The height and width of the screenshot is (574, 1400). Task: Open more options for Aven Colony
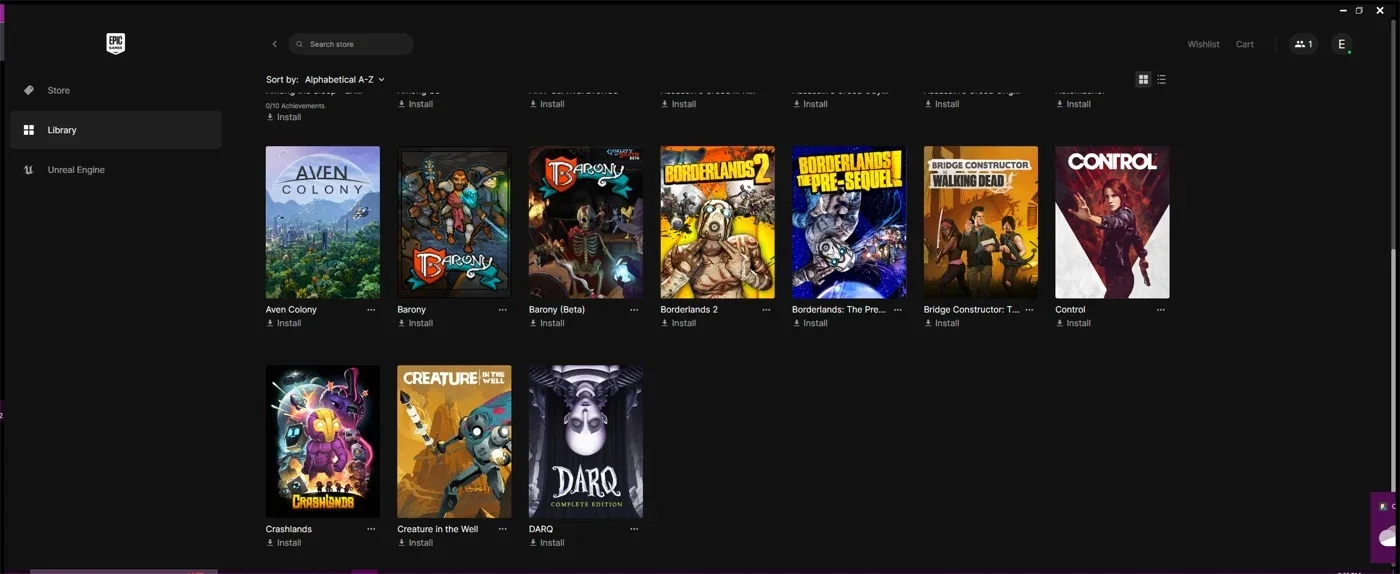coord(371,310)
